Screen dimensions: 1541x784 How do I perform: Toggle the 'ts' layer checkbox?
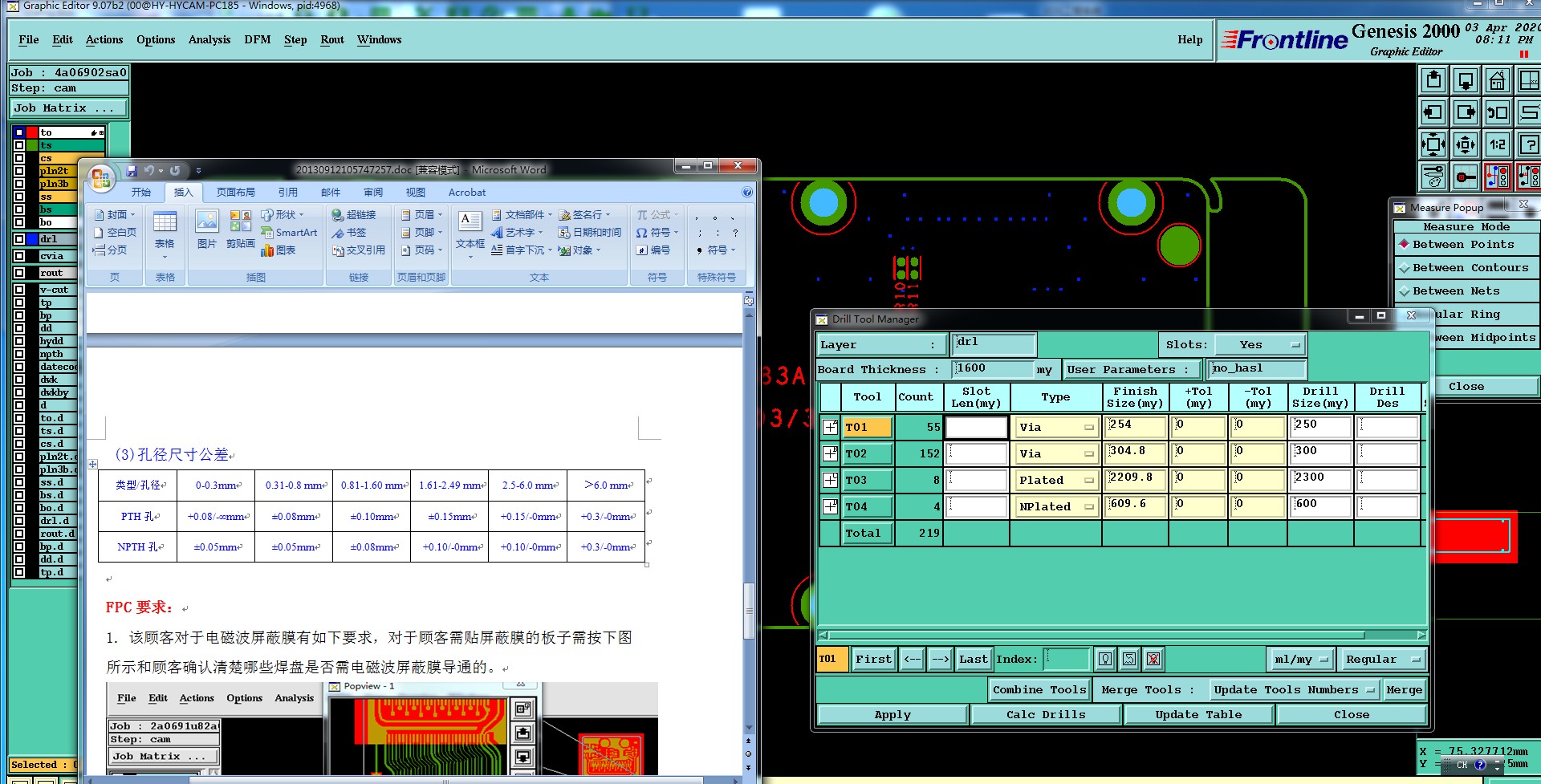[19, 145]
